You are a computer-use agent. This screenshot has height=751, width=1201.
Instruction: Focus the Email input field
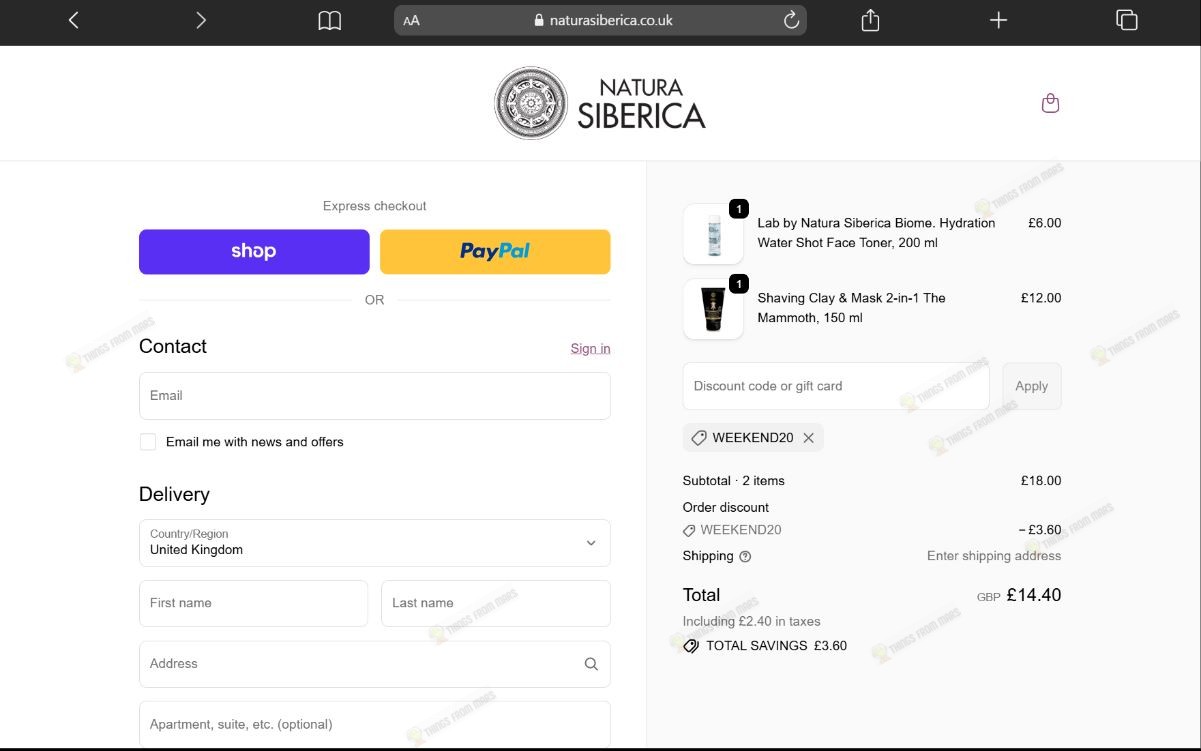[x=375, y=396]
